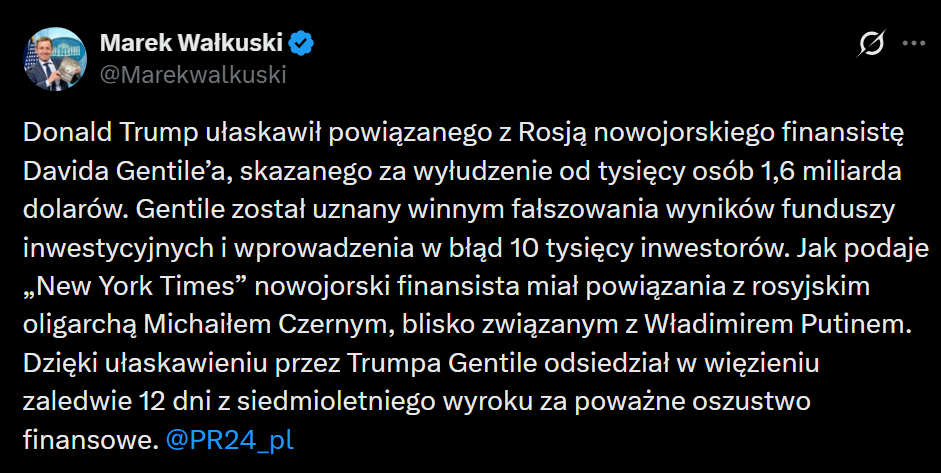Click the blue verified badge
941x473 pixels.
[303, 43]
